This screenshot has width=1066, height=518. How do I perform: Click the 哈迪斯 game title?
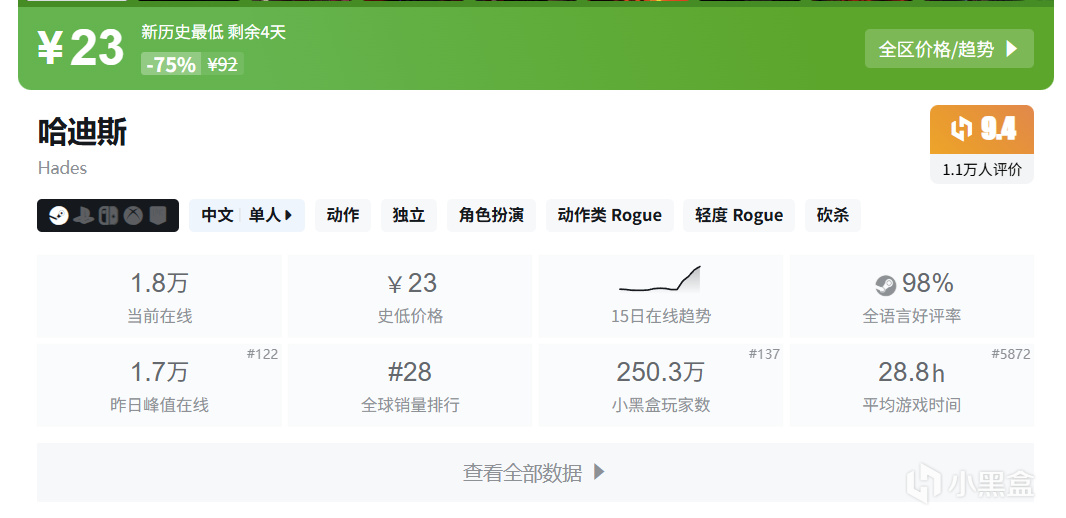click(x=82, y=132)
